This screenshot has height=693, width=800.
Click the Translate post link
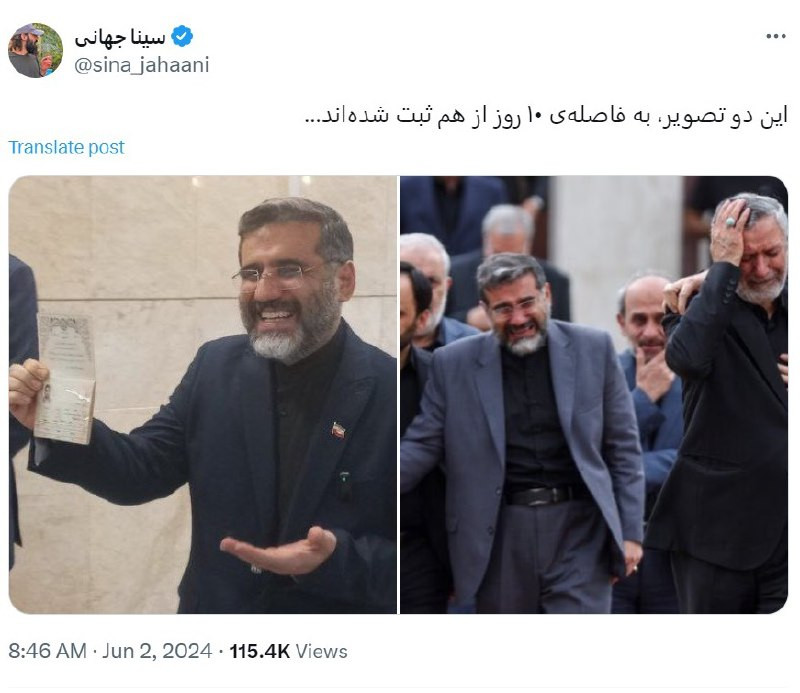coord(66,147)
